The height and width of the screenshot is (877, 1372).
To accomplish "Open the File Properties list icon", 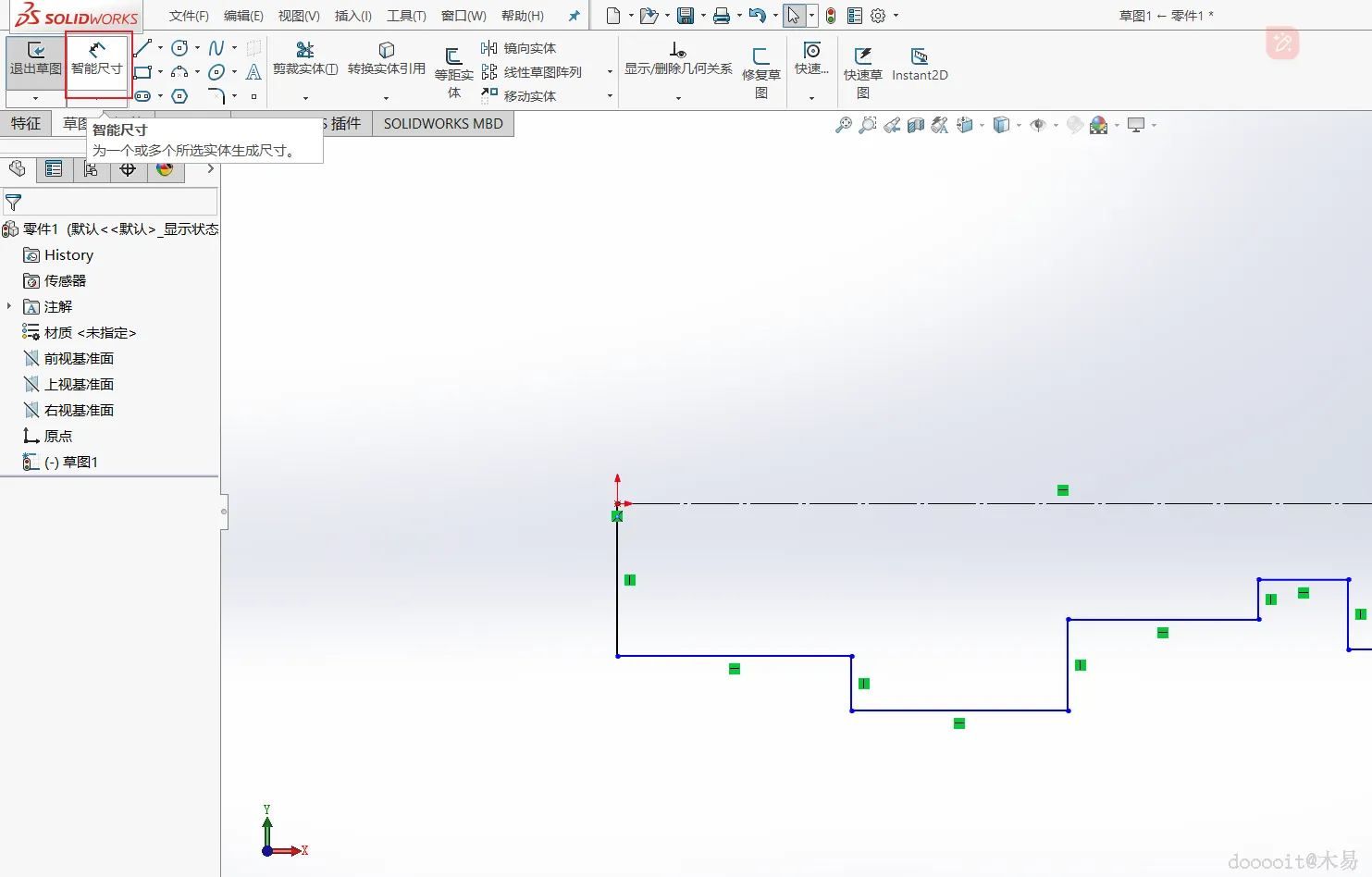I will (x=855, y=16).
